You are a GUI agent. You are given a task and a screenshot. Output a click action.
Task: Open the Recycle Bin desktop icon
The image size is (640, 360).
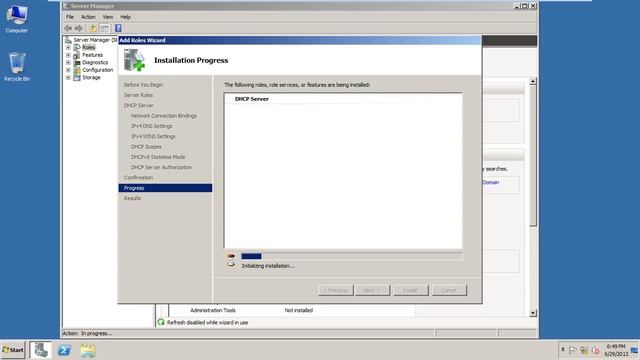(17, 67)
